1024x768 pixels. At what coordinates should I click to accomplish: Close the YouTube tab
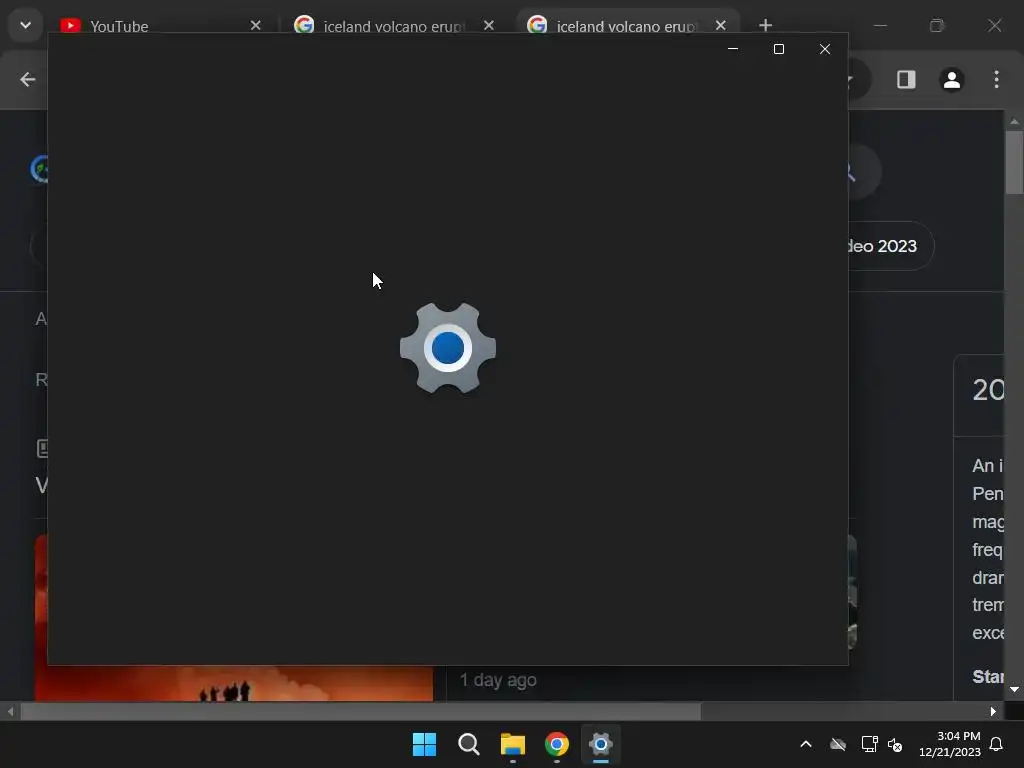255,25
